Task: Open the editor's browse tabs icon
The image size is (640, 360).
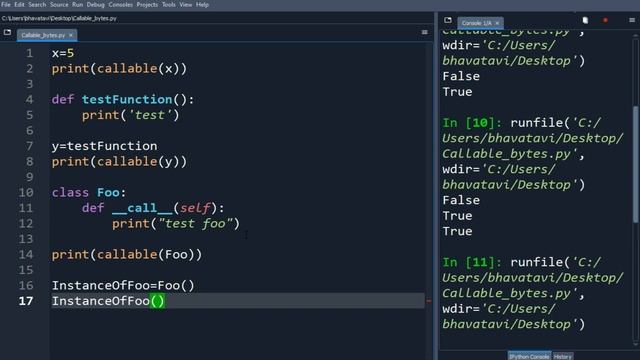Action: click(7, 32)
